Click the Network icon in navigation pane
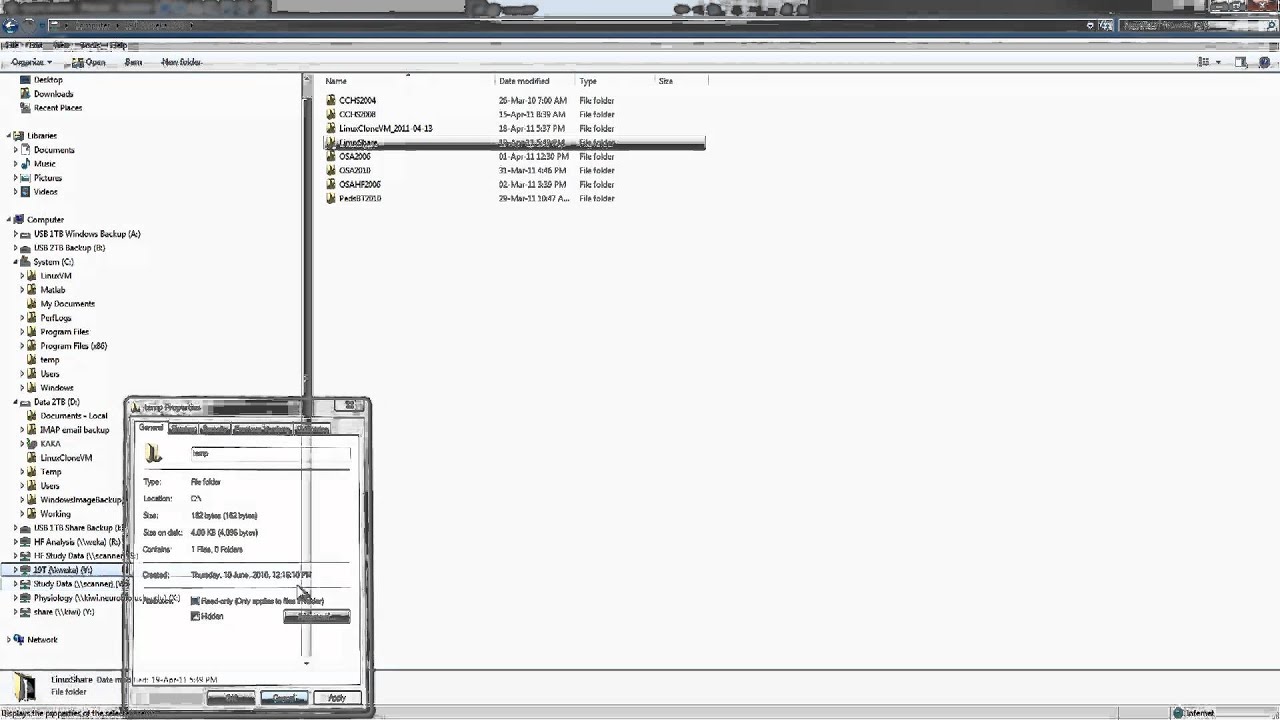The width and height of the screenshot is (1280, 720). 19,640
